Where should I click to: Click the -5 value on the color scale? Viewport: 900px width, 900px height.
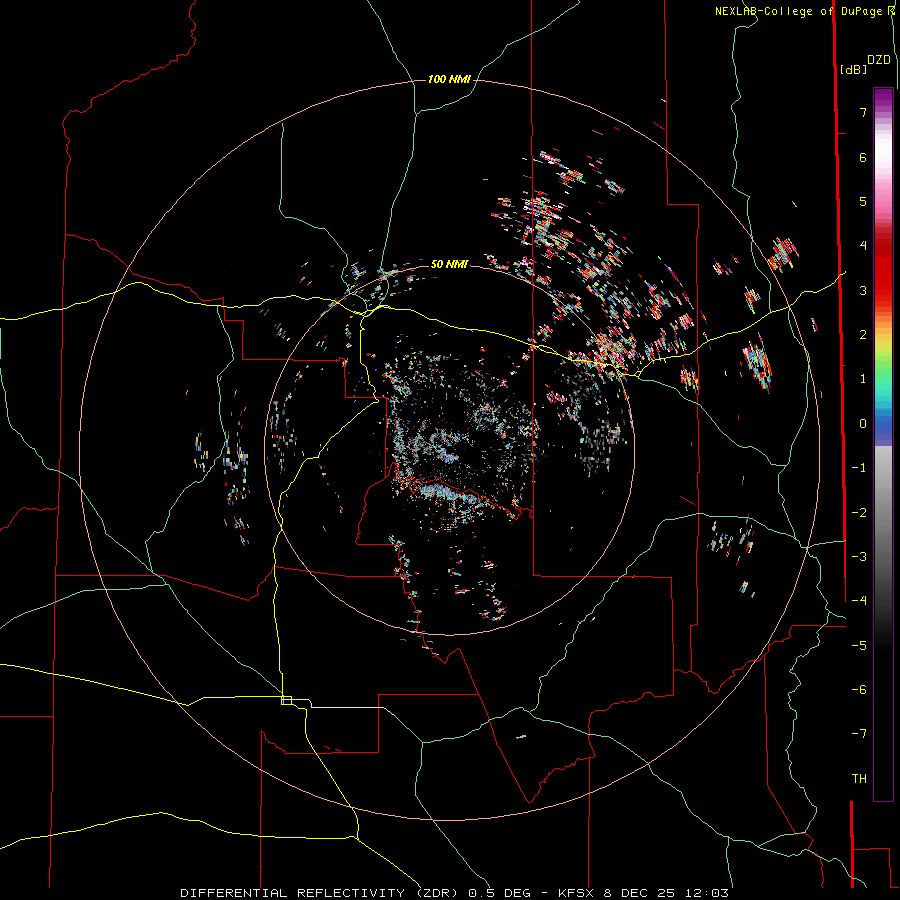tap(859, 646)
